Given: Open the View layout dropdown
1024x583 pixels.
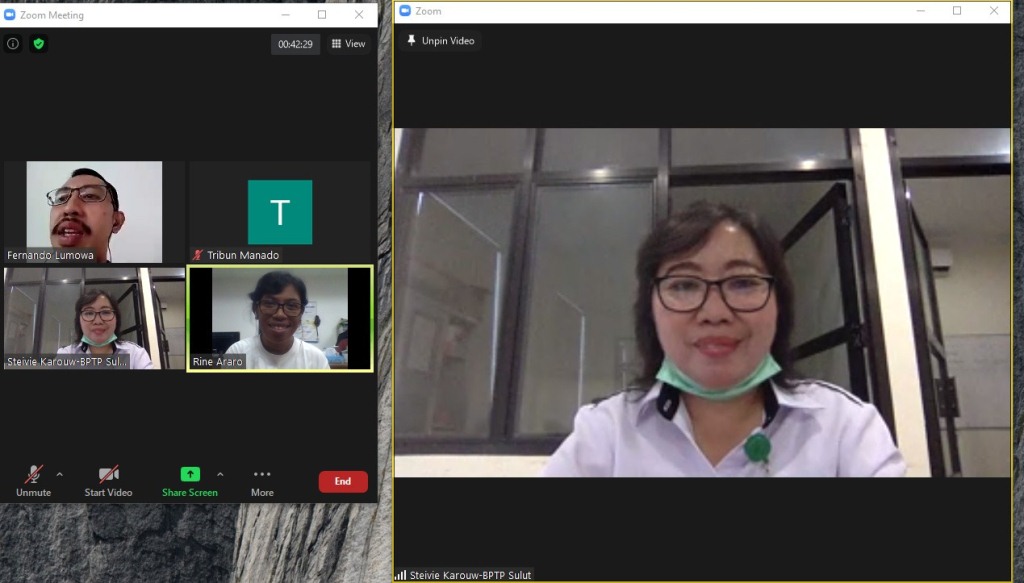Looking at the screenshot, I should coord(348,44).
